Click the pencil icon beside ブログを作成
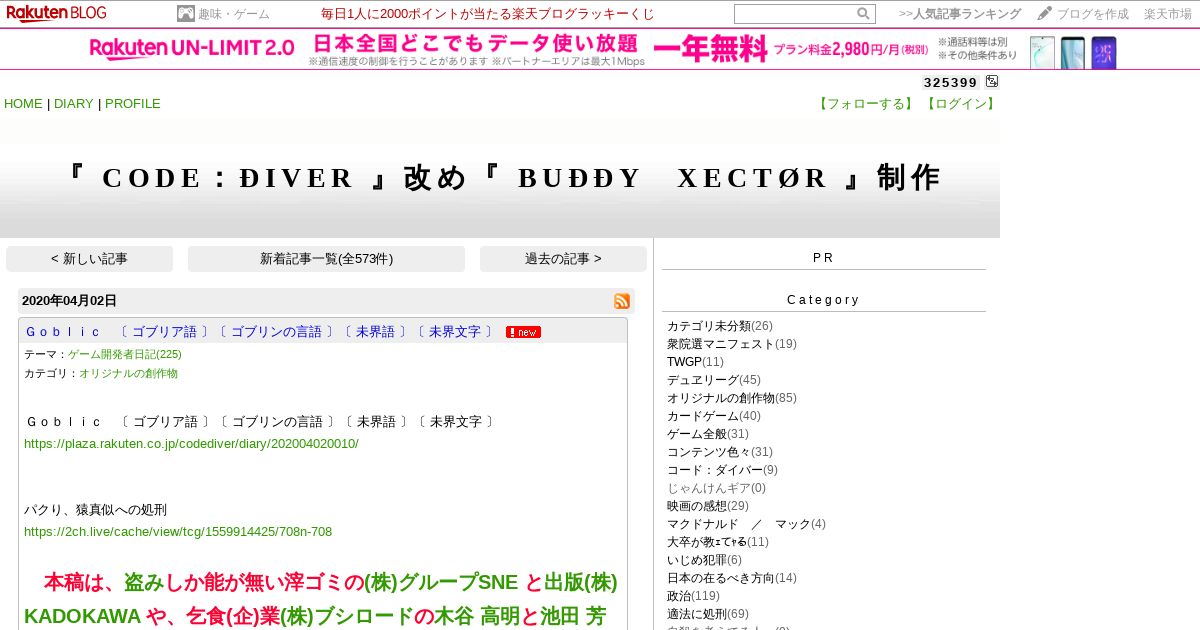The width and height of the screenshot is (1200, 630). (1044, 14)
